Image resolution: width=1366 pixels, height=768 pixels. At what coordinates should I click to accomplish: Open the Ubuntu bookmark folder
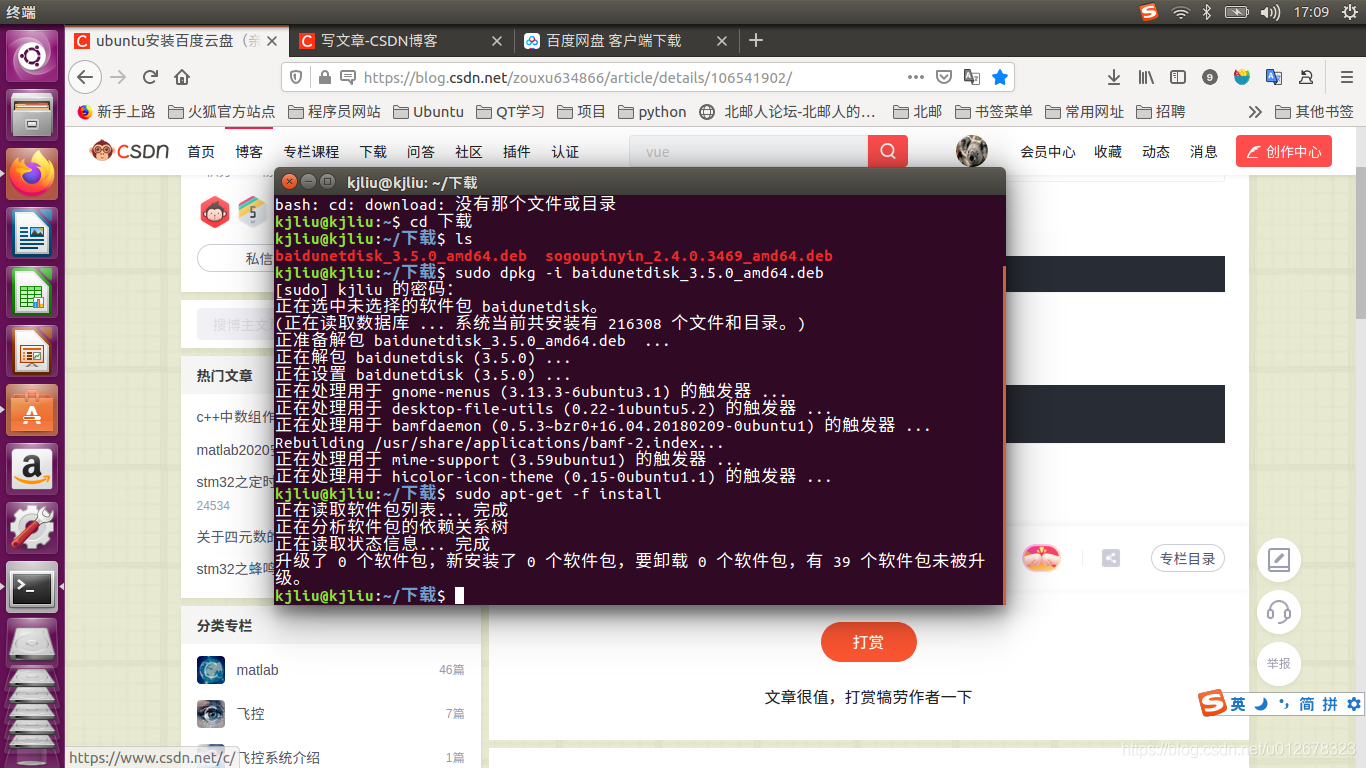428,112
